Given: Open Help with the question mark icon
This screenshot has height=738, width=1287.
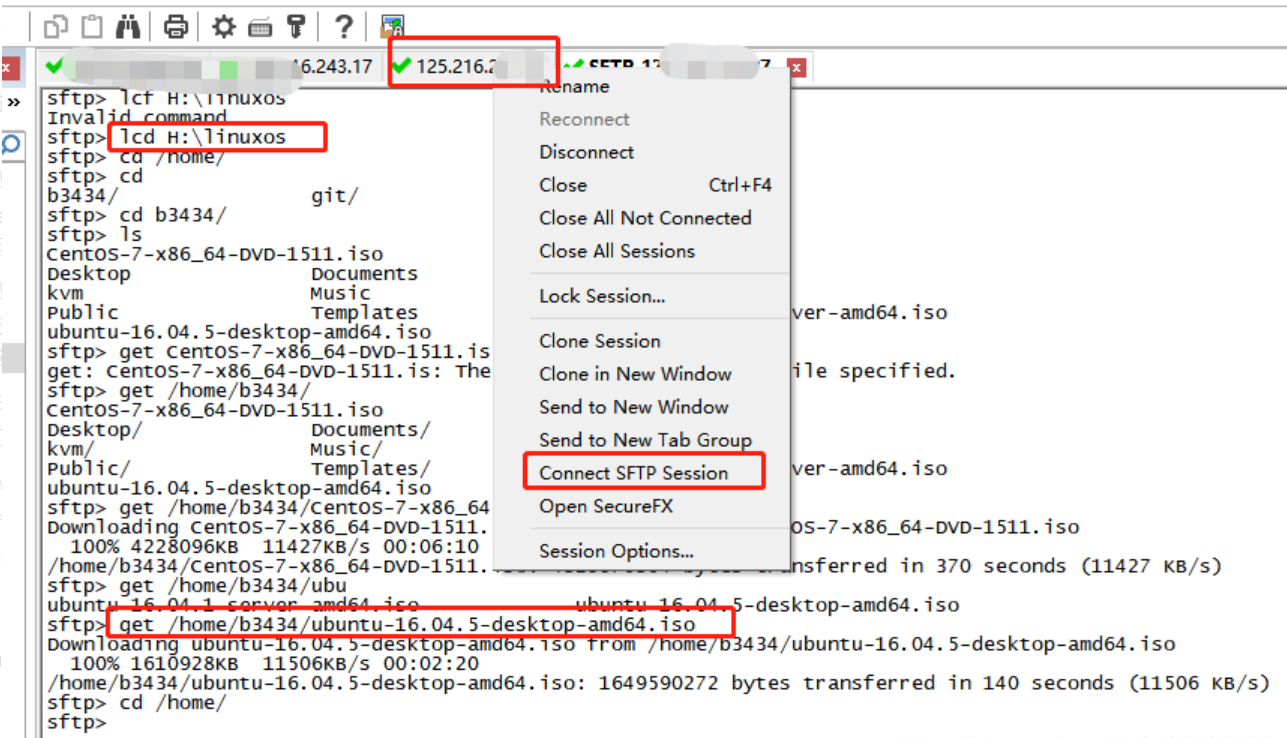Looking at the screenshot, I should click(x=343, y=26).
